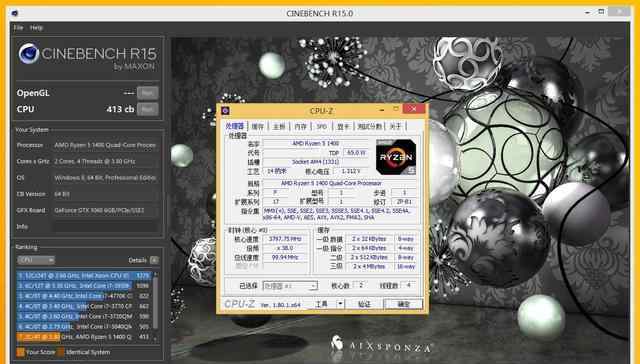Click the Cinebench icon in the title bar
Viewport: 640px width, 364px height.
pyautogui.click(x=15, y=13)
